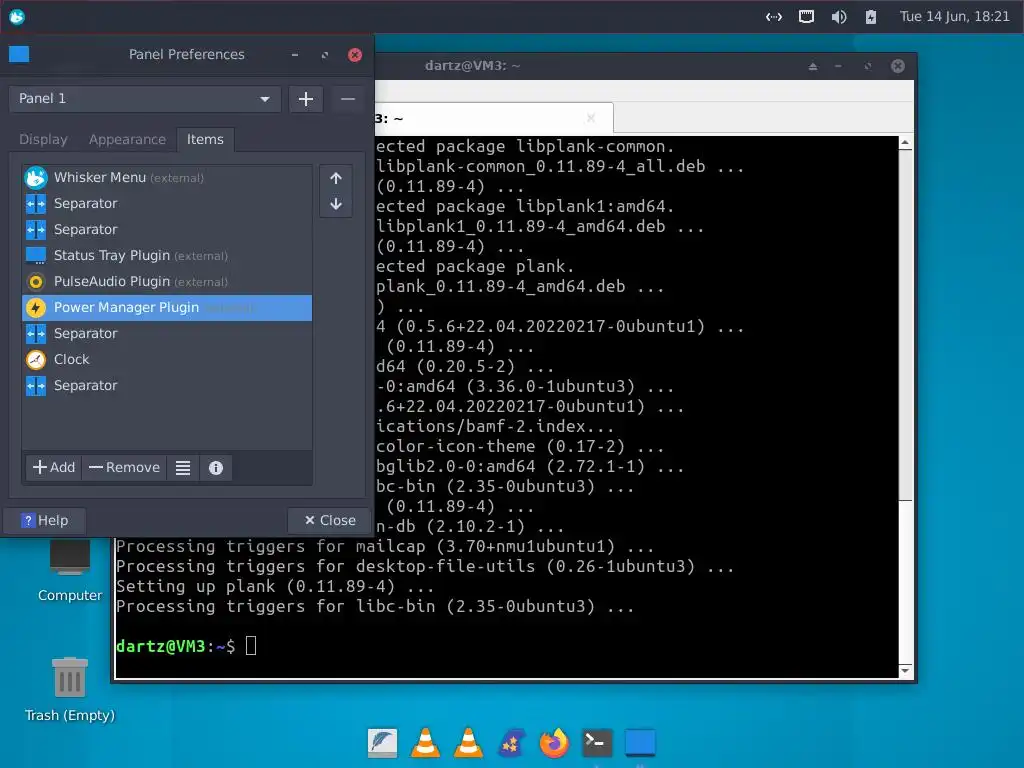1024x768 pixels.
Task: Open the notification tray icon
Action: pos(807,16)
